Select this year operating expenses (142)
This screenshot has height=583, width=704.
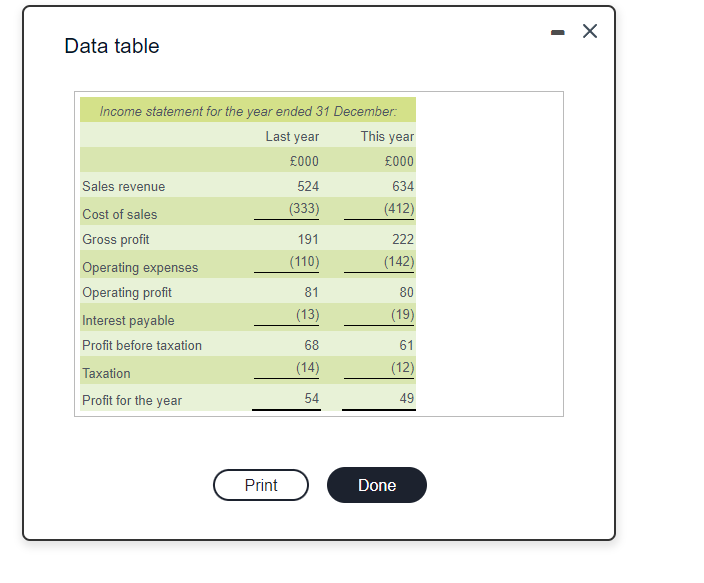399,261
